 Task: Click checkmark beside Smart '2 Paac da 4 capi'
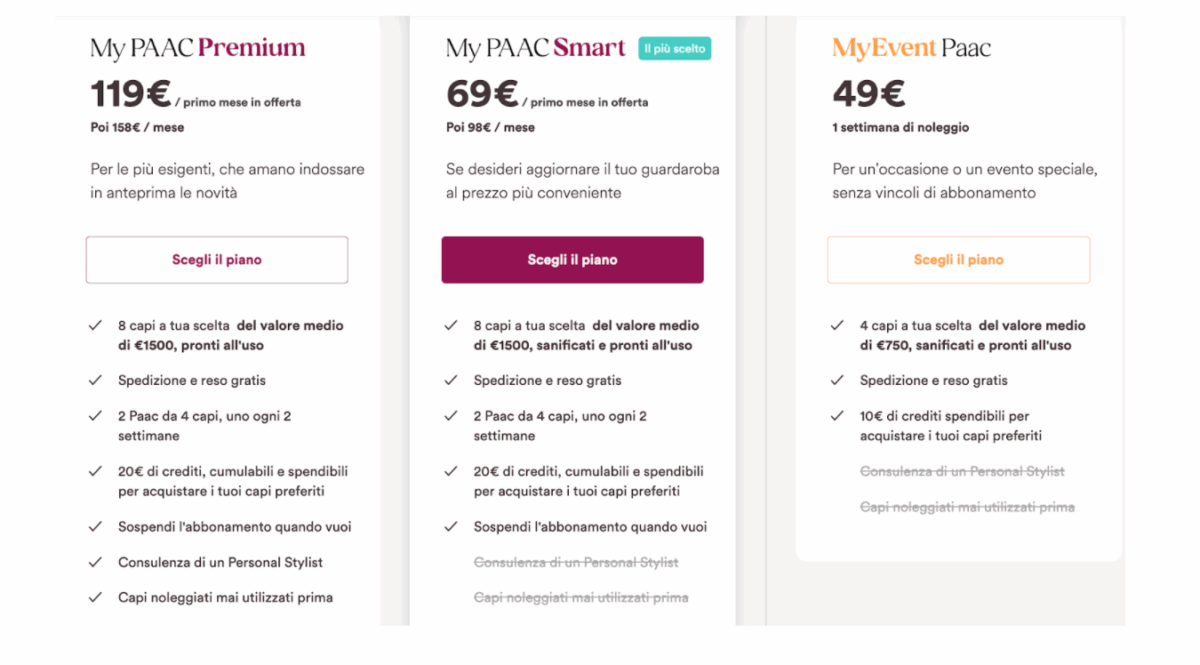pos(452,416)
